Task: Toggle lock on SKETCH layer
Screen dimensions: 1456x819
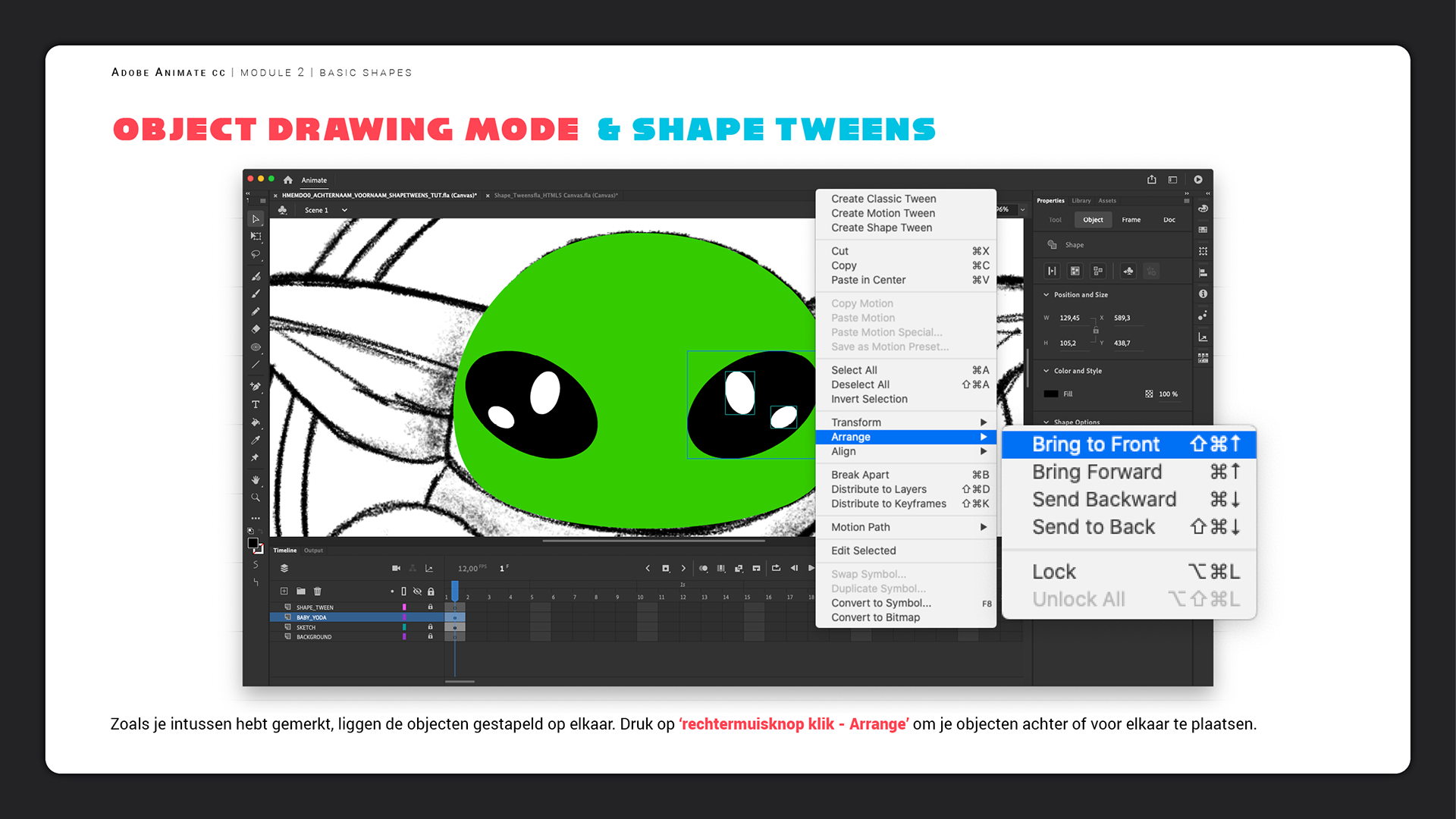Action: (430, 627)
